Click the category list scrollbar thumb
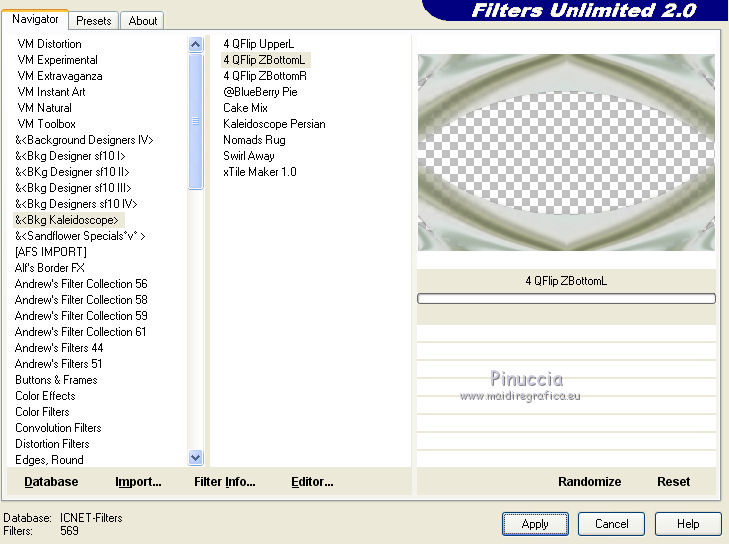729x544 pixels. click(x=196, y=122)
